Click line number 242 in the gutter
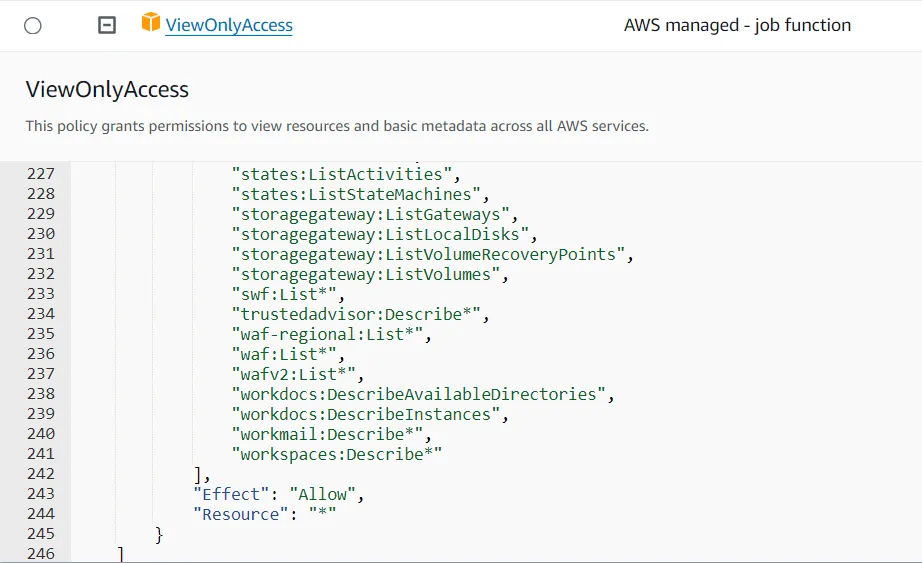922x563 pixels. (x=41, y=474)
